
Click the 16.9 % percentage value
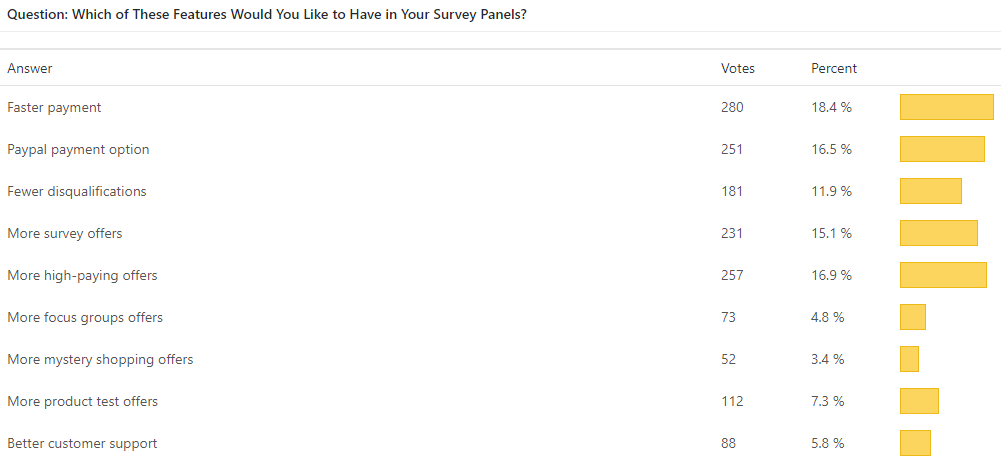(x=831, y=275)
